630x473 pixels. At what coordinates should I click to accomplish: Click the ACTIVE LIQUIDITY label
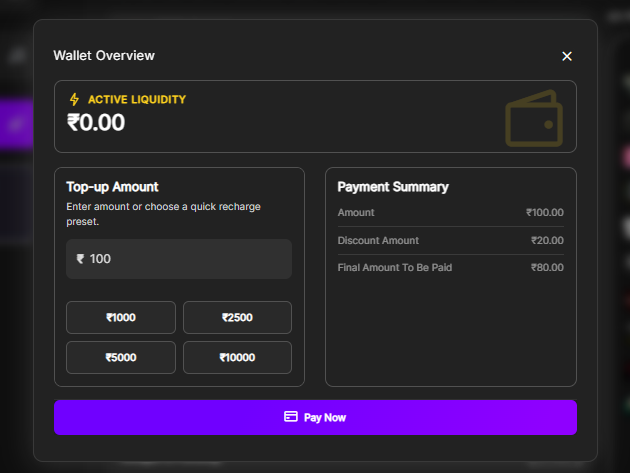click(x=137, y=100)
